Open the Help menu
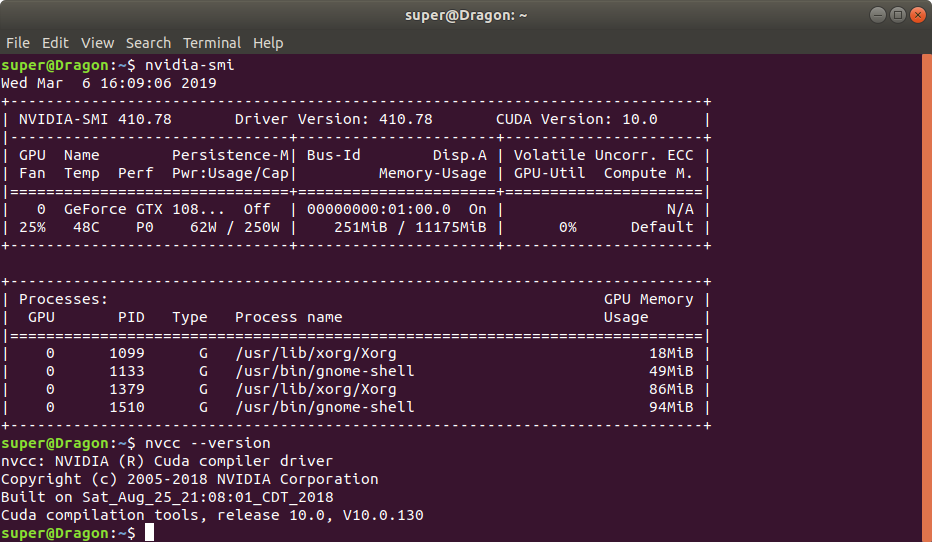The height and width of the screenshot is (542, 932). [x=268, y=43]
